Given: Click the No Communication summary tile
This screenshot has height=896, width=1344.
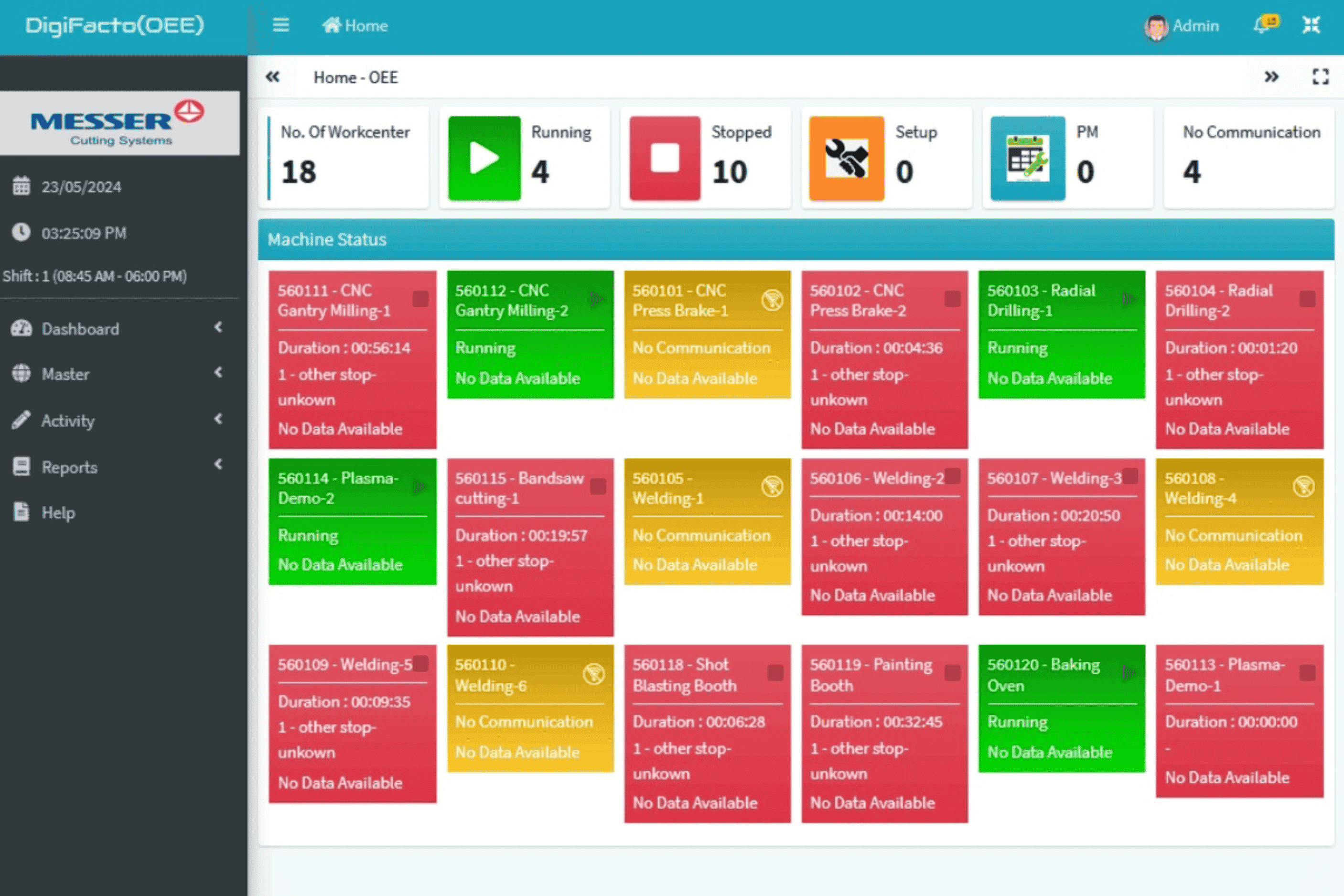Looking at the screenshot, I should (x=1249, y=158).
